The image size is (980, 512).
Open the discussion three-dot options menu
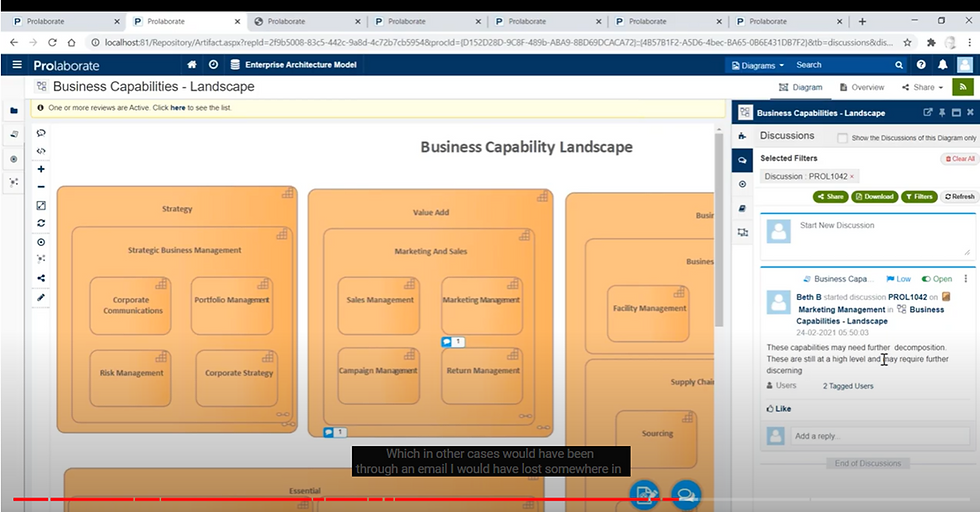966,279
